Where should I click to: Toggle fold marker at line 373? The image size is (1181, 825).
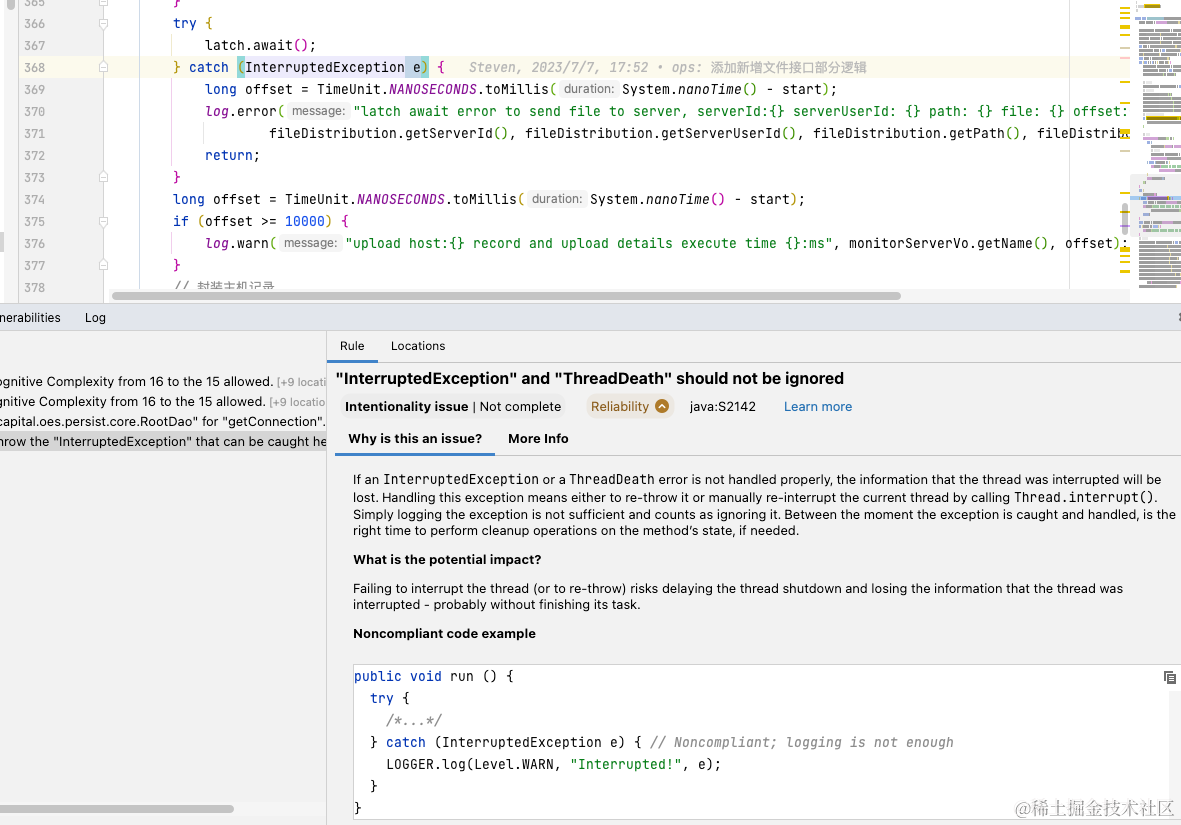(103, 177)
